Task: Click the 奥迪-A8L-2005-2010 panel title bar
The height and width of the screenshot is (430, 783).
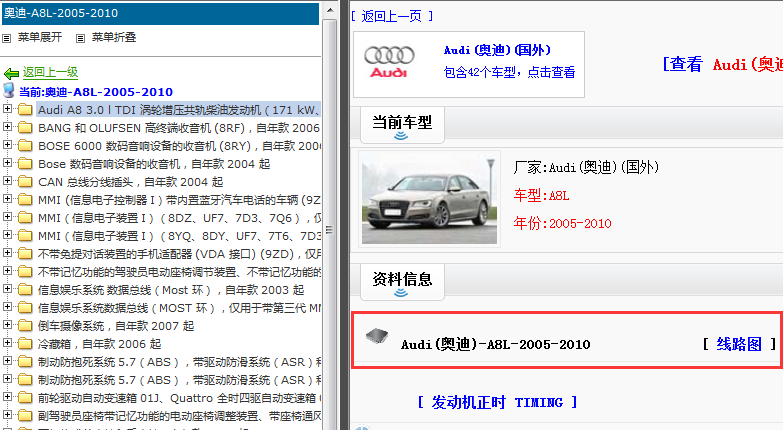Action: click(160, 13)
